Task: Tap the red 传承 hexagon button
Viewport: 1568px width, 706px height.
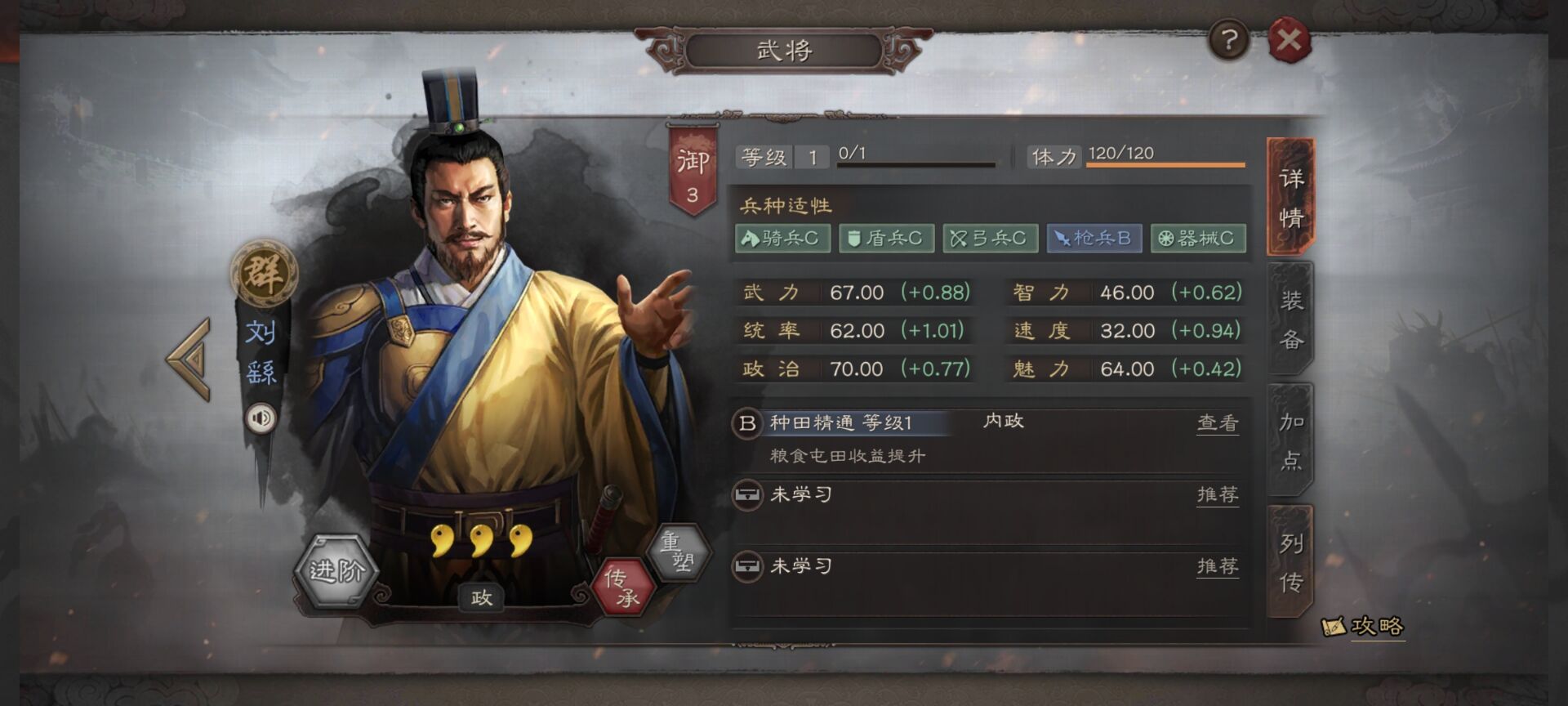Action: pos(623,587)
